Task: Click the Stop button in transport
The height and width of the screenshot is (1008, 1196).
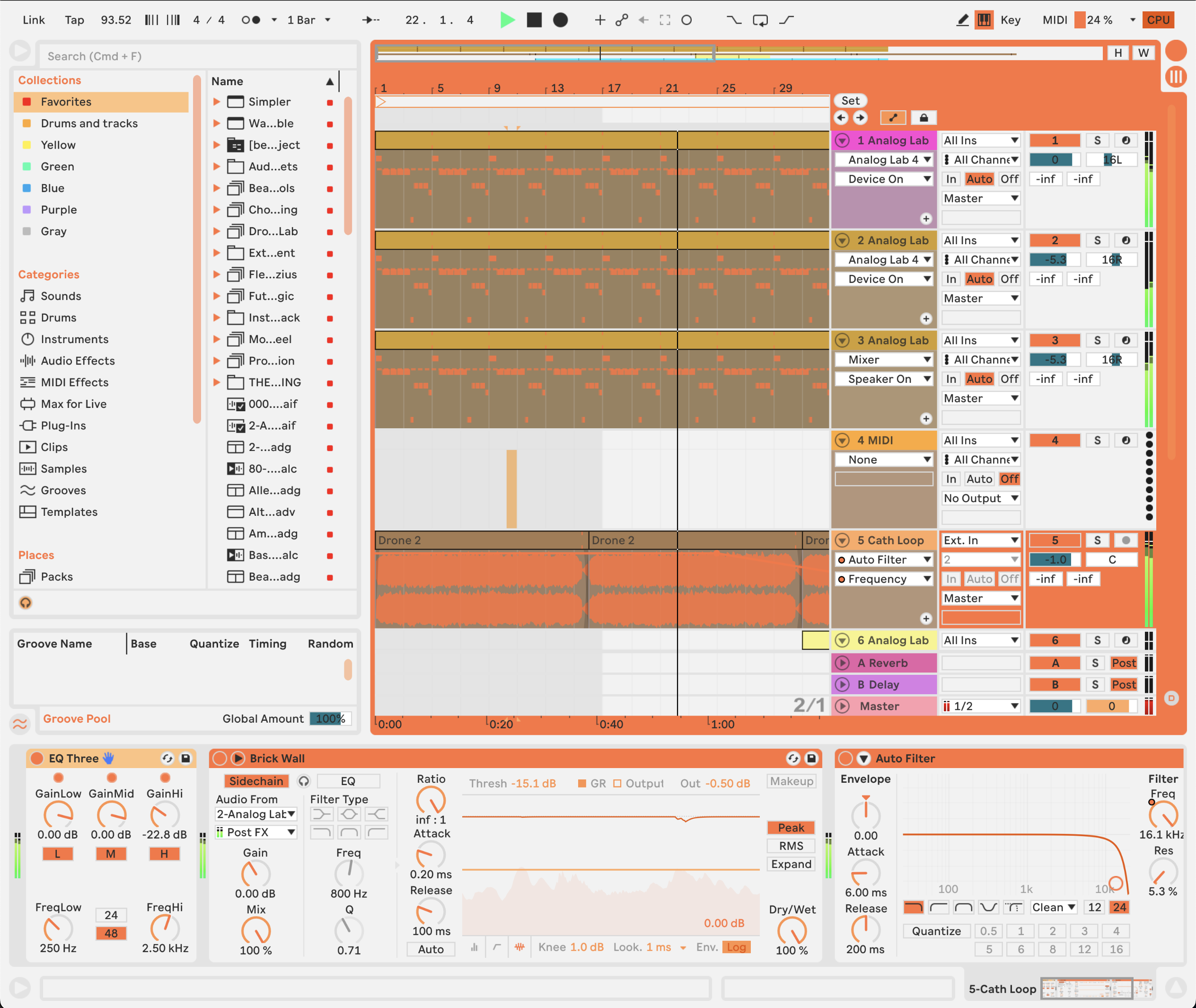Action: tap(534, 20)
